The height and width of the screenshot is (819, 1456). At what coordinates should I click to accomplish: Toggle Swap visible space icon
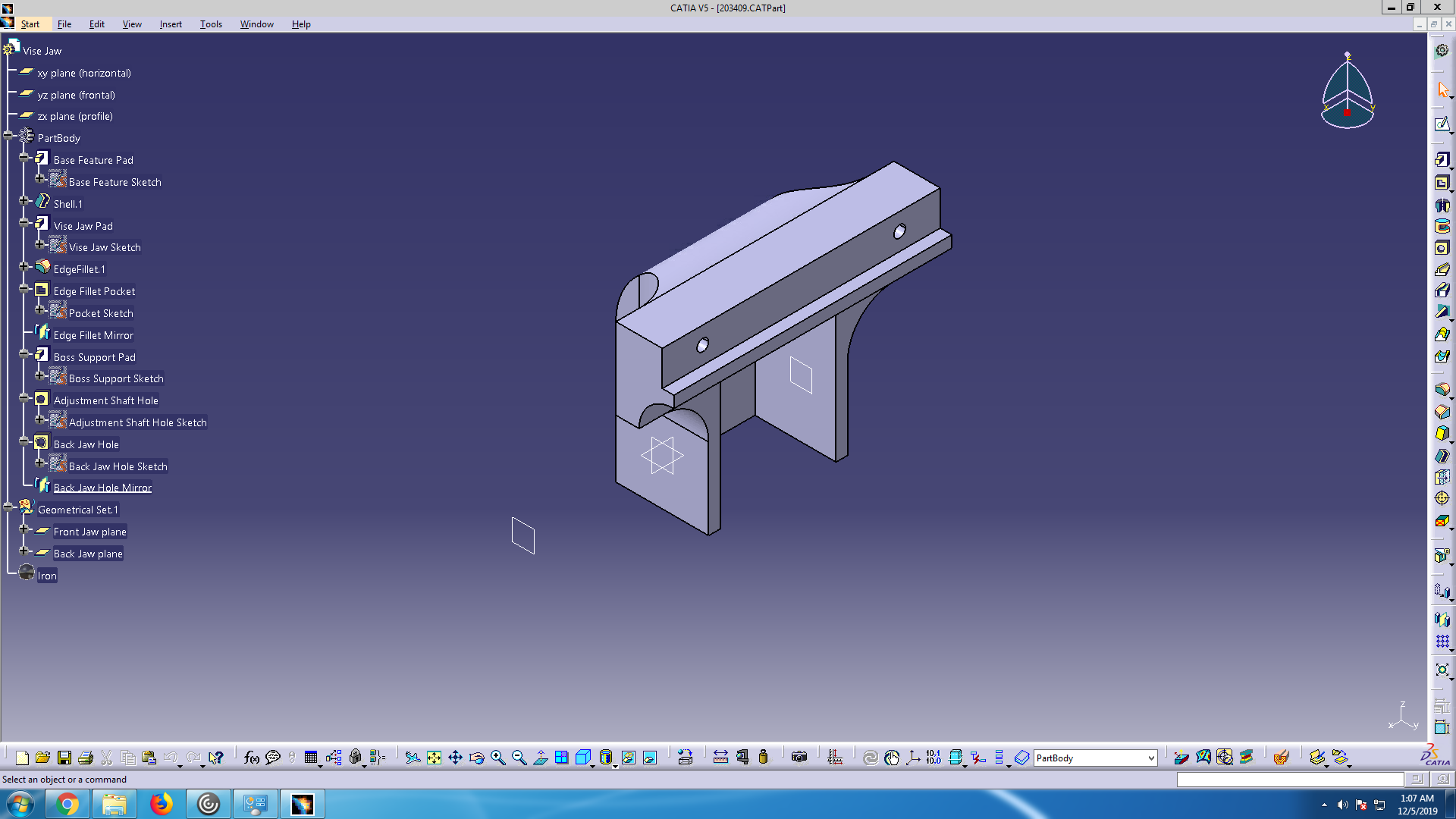point(650,758)
